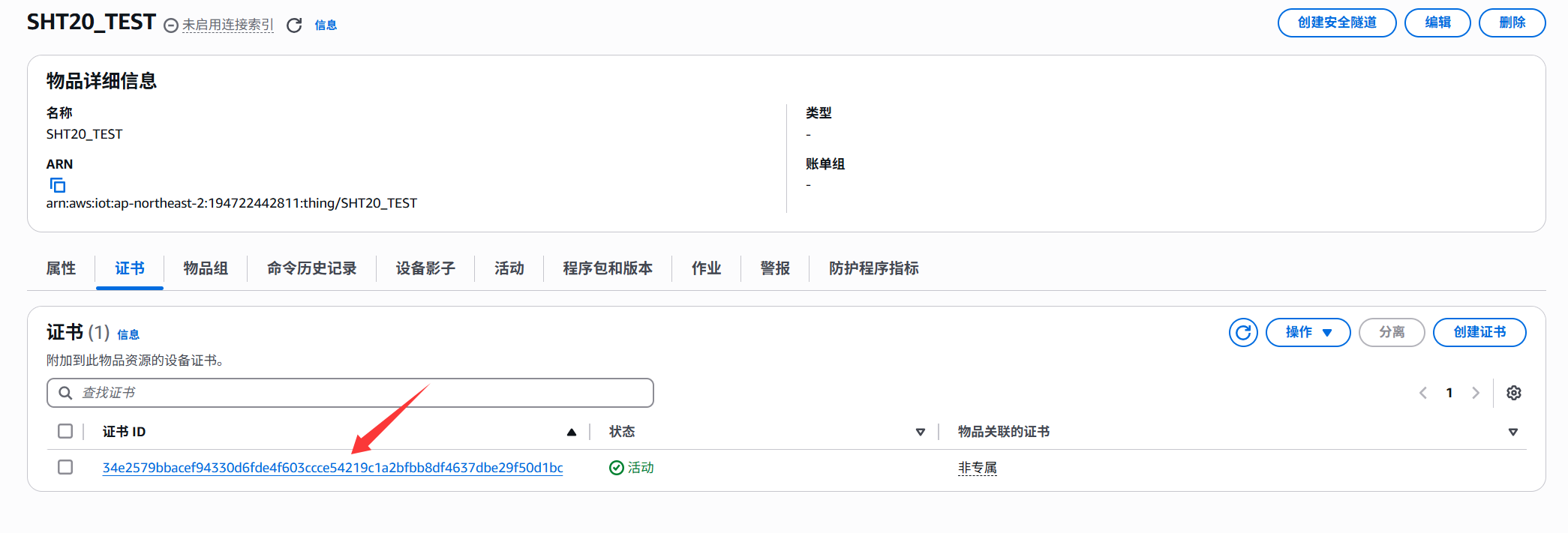
Task: Sort by certificate ID ascending arrow
Action: click(572, 432)
